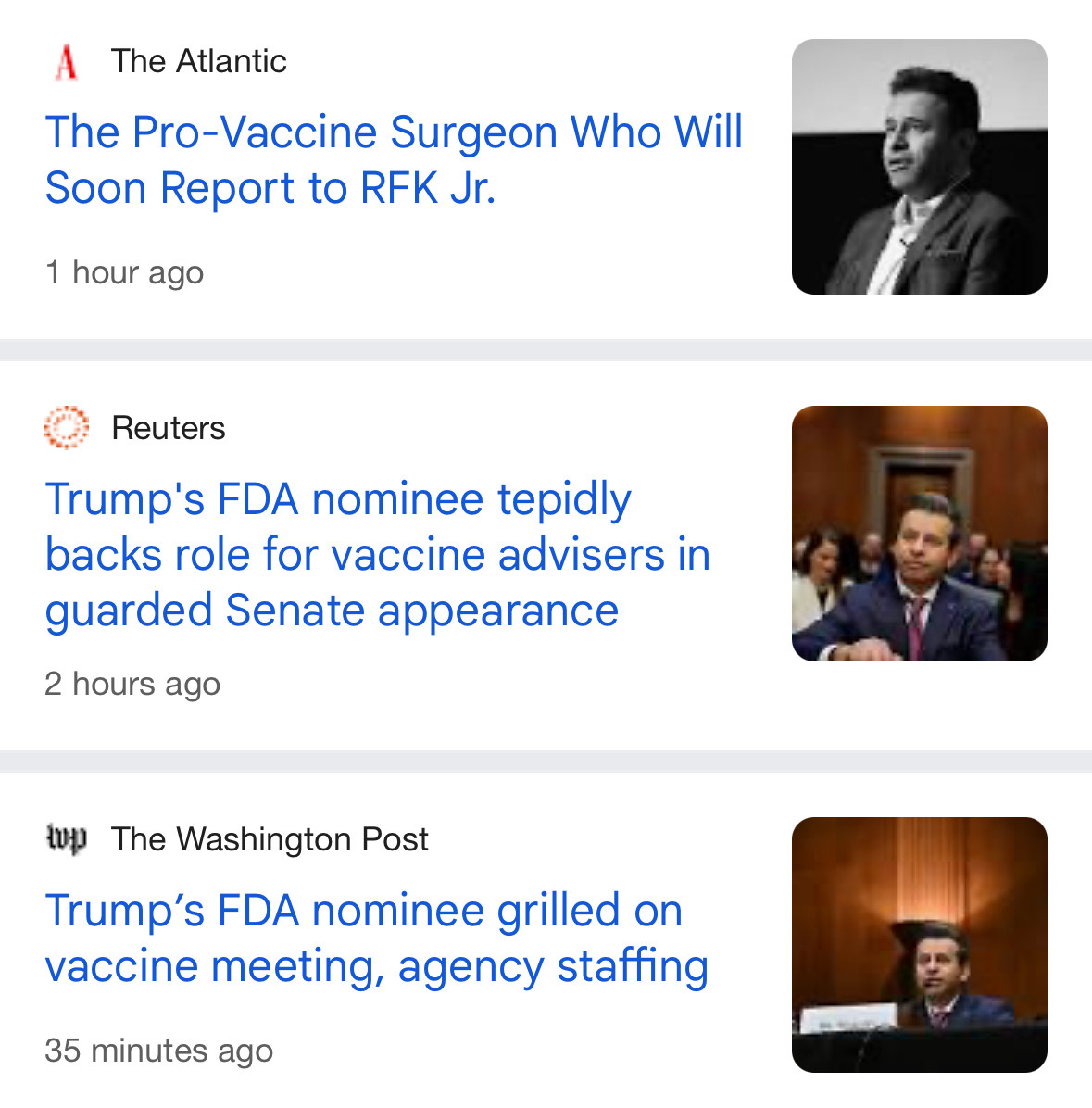Screen dimensions: 1092x1108
Task: Click The Atlantic red A logo icon
Action: point(67,61)
